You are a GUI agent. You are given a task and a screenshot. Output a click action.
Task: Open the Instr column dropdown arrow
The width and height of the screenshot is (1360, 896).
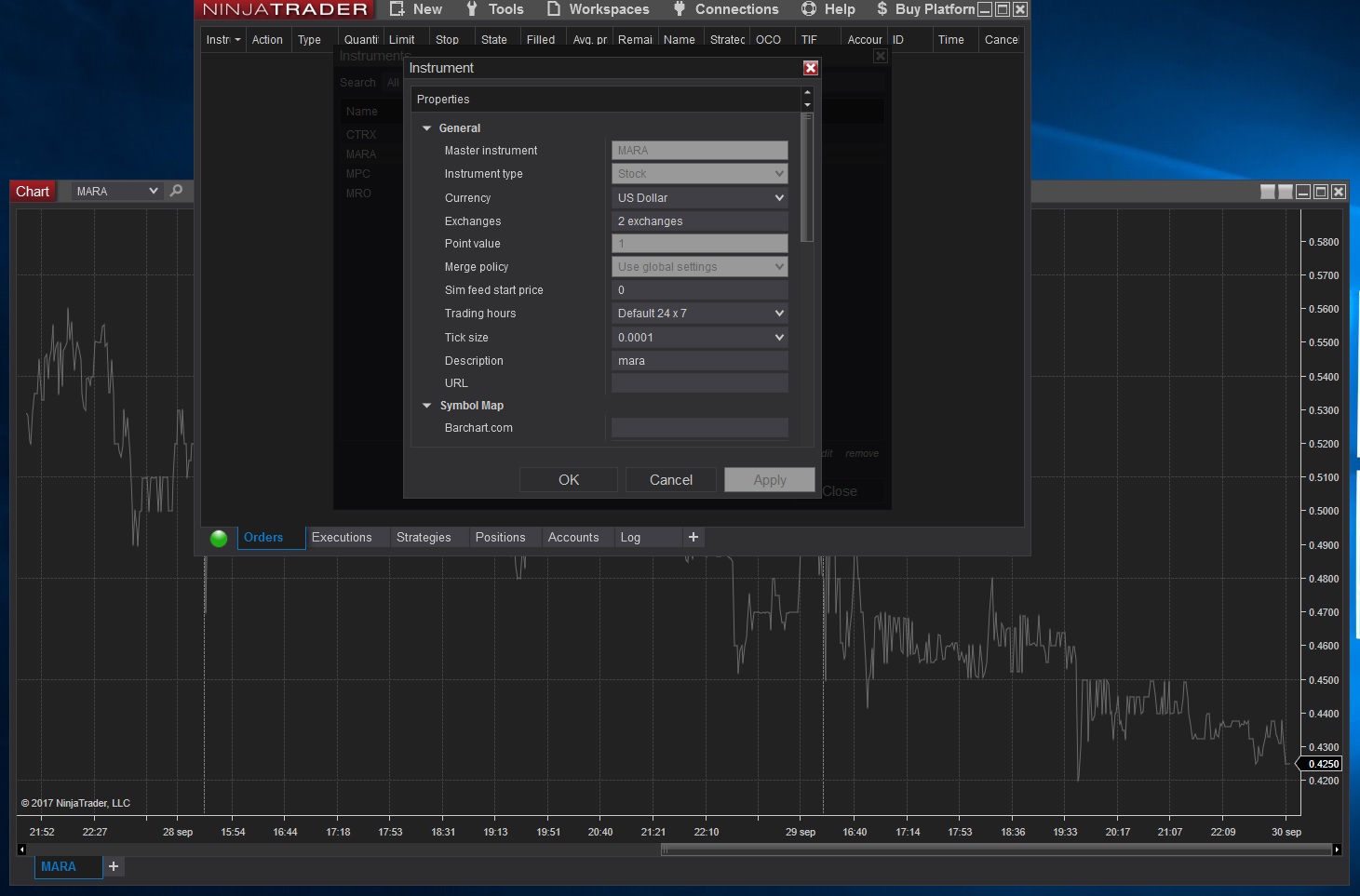point(237,40)
